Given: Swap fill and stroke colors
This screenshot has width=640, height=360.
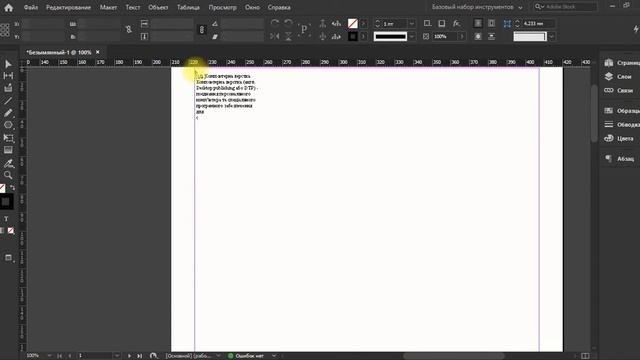Looking at the screenshot, I should click(x=12, y=187).
